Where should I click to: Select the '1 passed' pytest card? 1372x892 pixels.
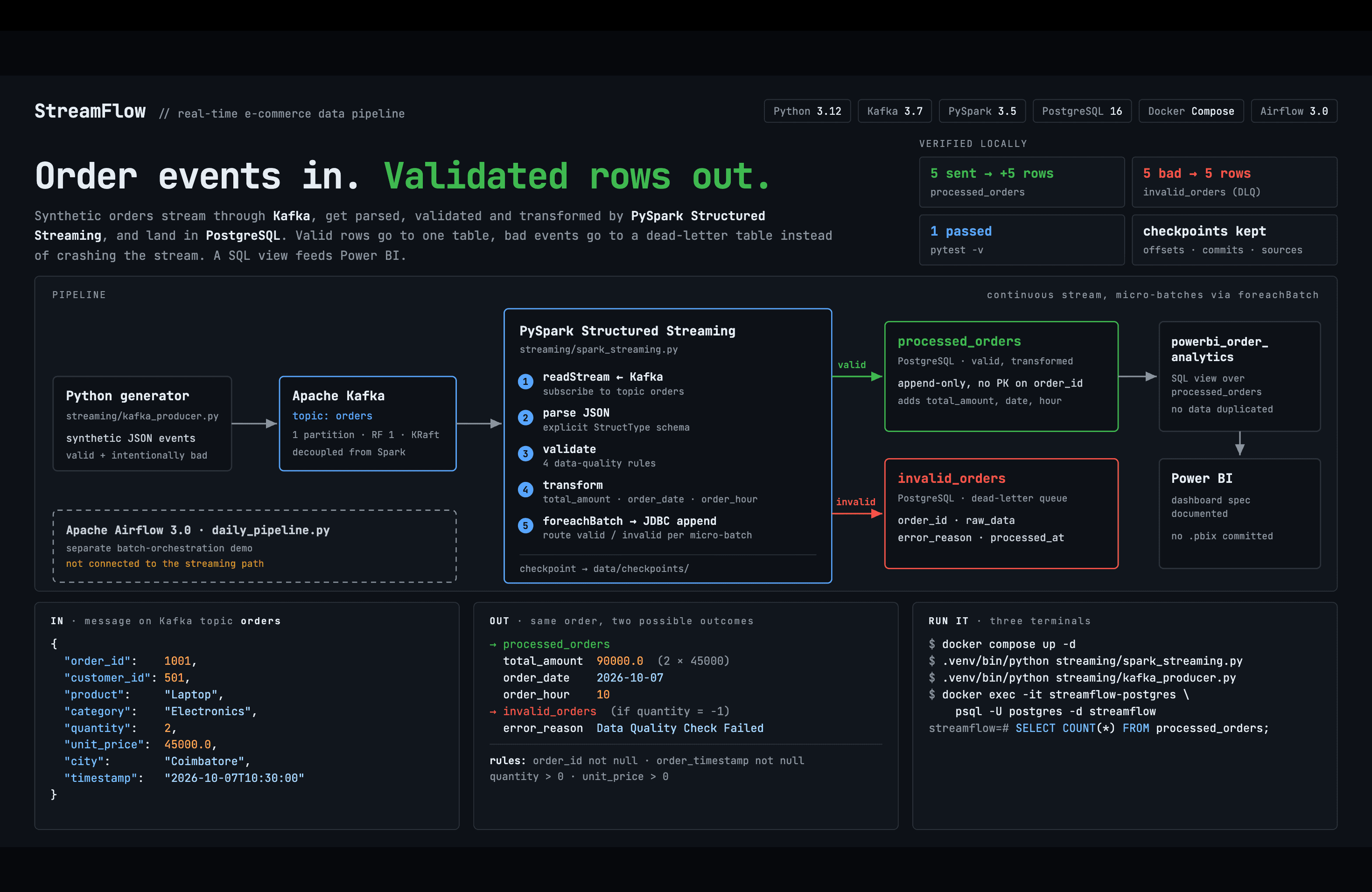coord(1022,240)
